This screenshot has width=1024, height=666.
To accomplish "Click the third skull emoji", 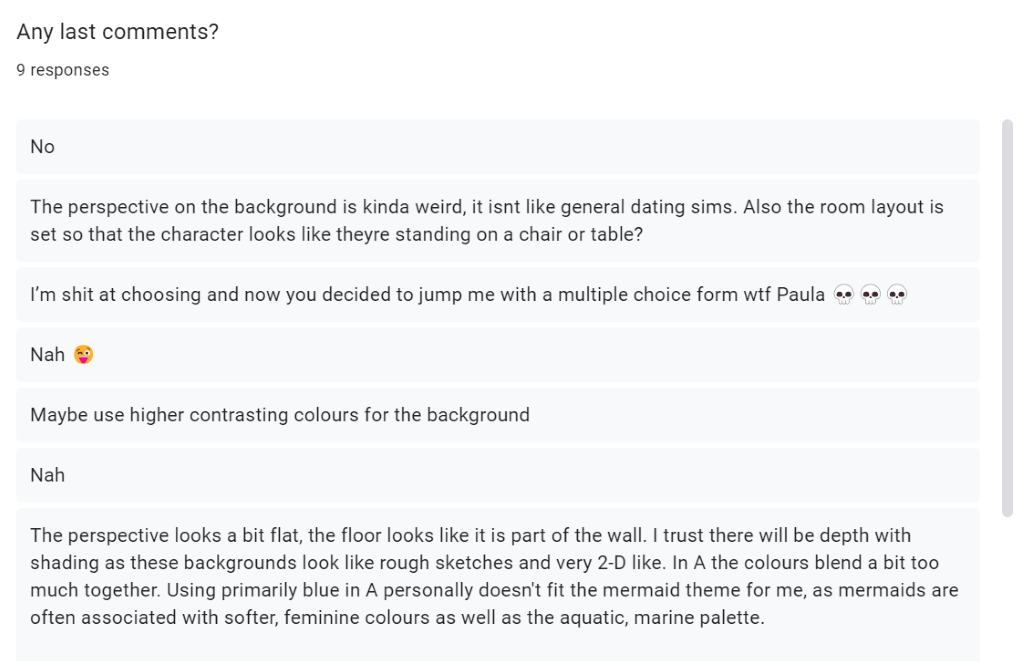I will pos(897,295).
